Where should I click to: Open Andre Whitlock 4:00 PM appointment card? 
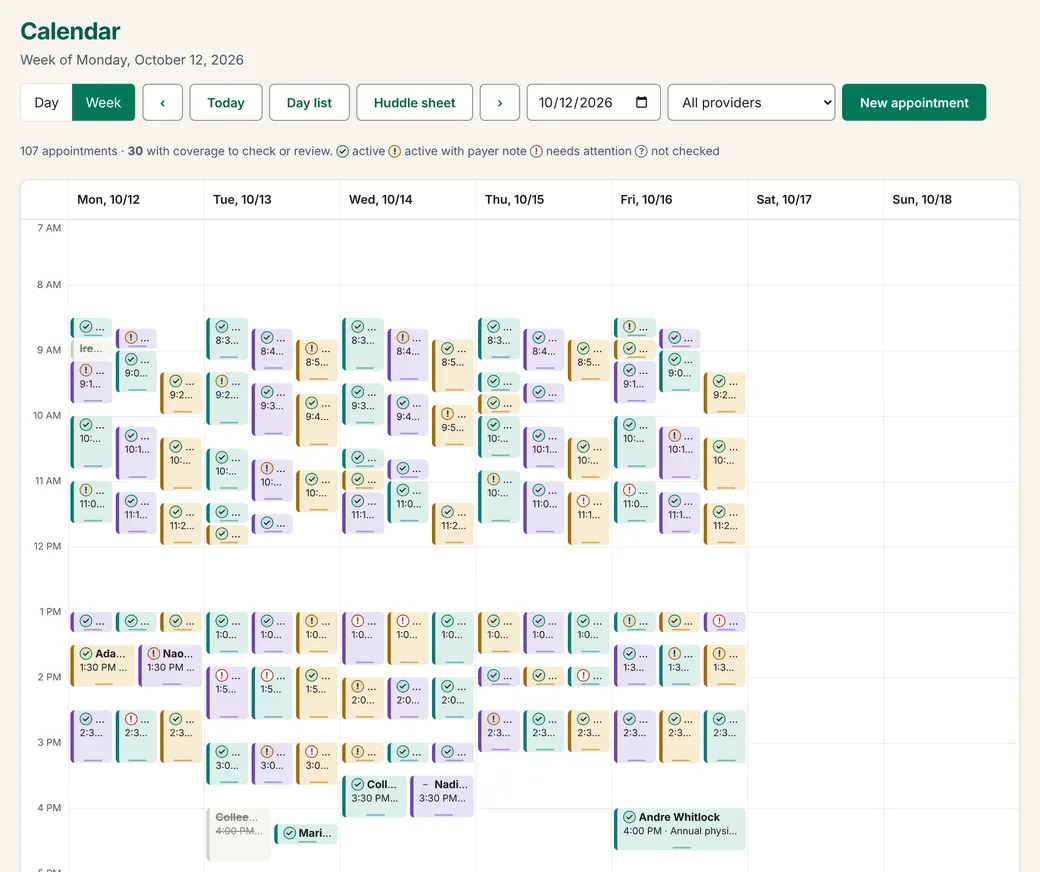click(680, 829)
